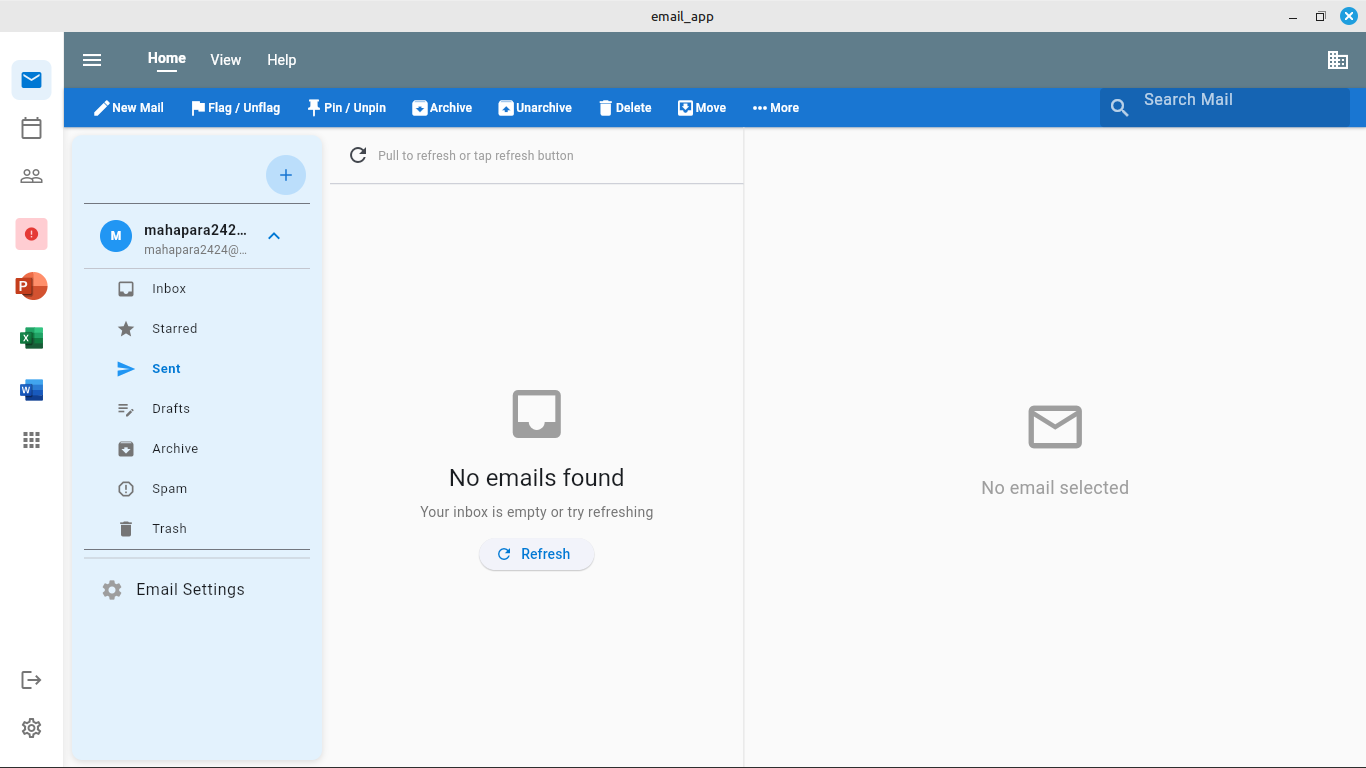Toggle Flag / Unflag on toolbar

(x=235, y=108)
